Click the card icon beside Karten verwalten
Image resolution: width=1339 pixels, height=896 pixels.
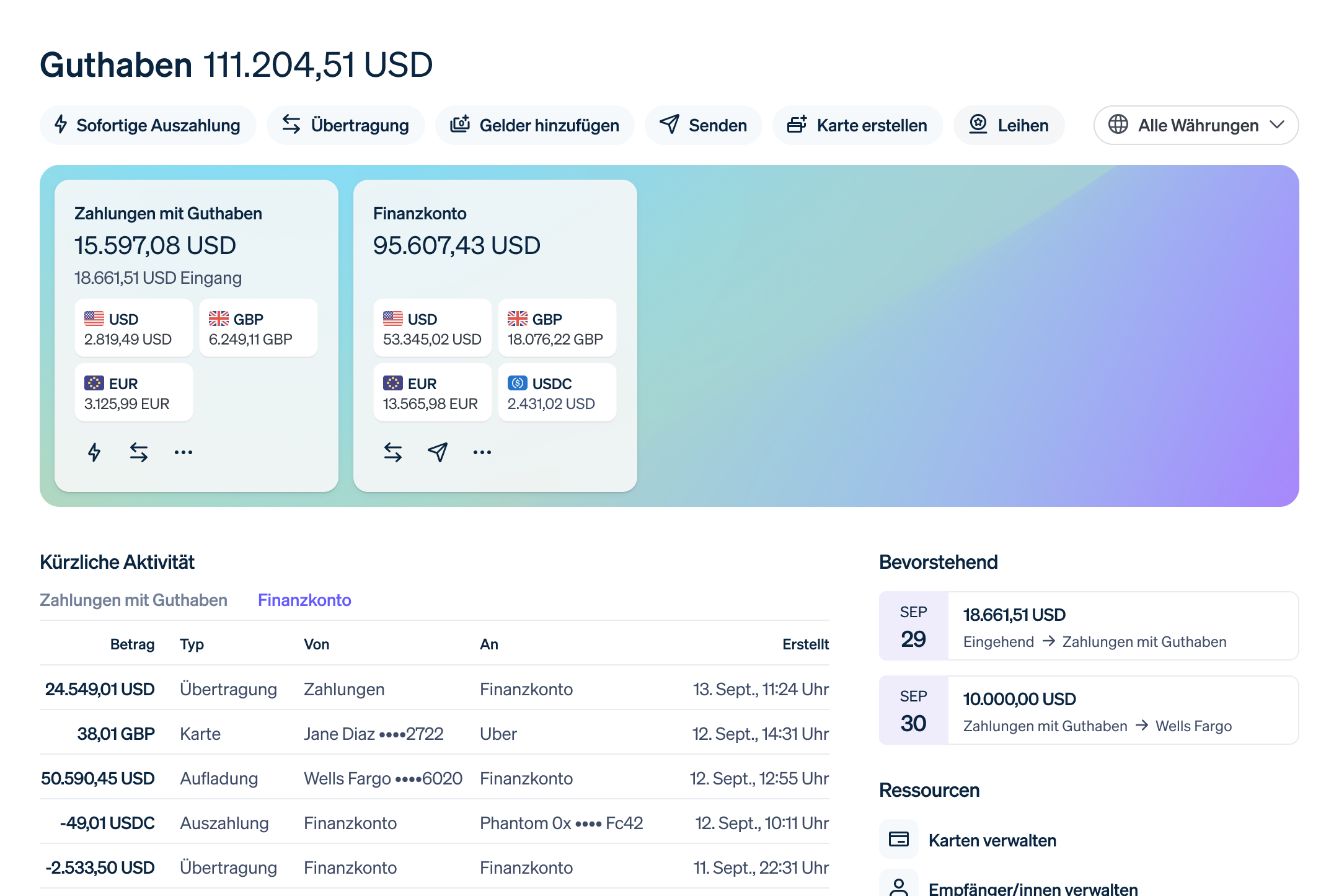(898, 840)
